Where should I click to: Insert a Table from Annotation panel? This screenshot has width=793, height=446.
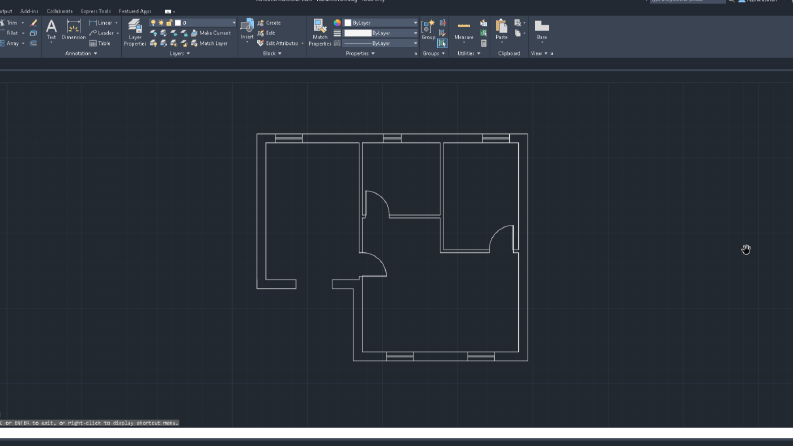(x=100, y=43)
